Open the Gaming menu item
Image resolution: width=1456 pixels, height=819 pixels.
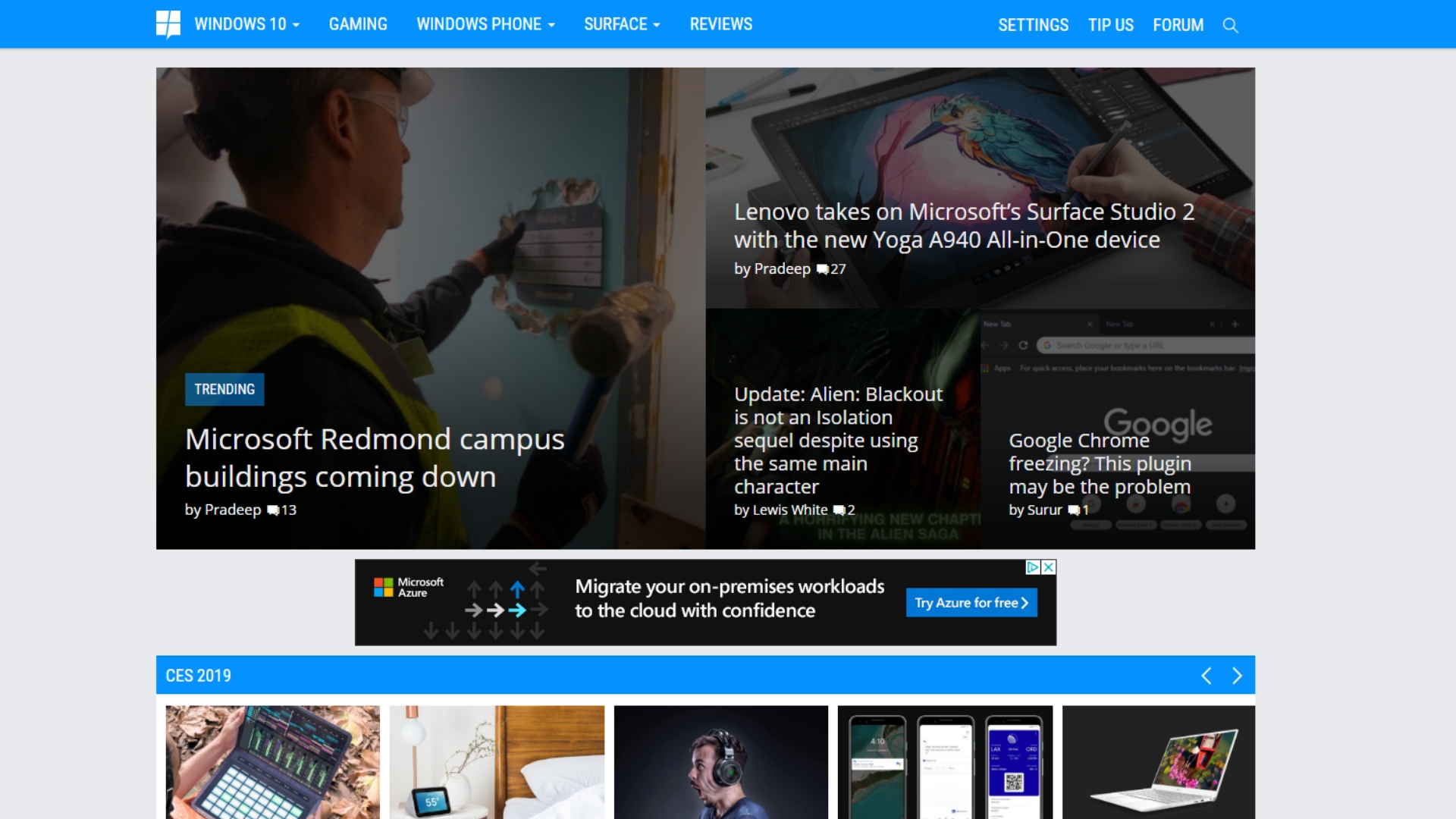tap(358, 24)
